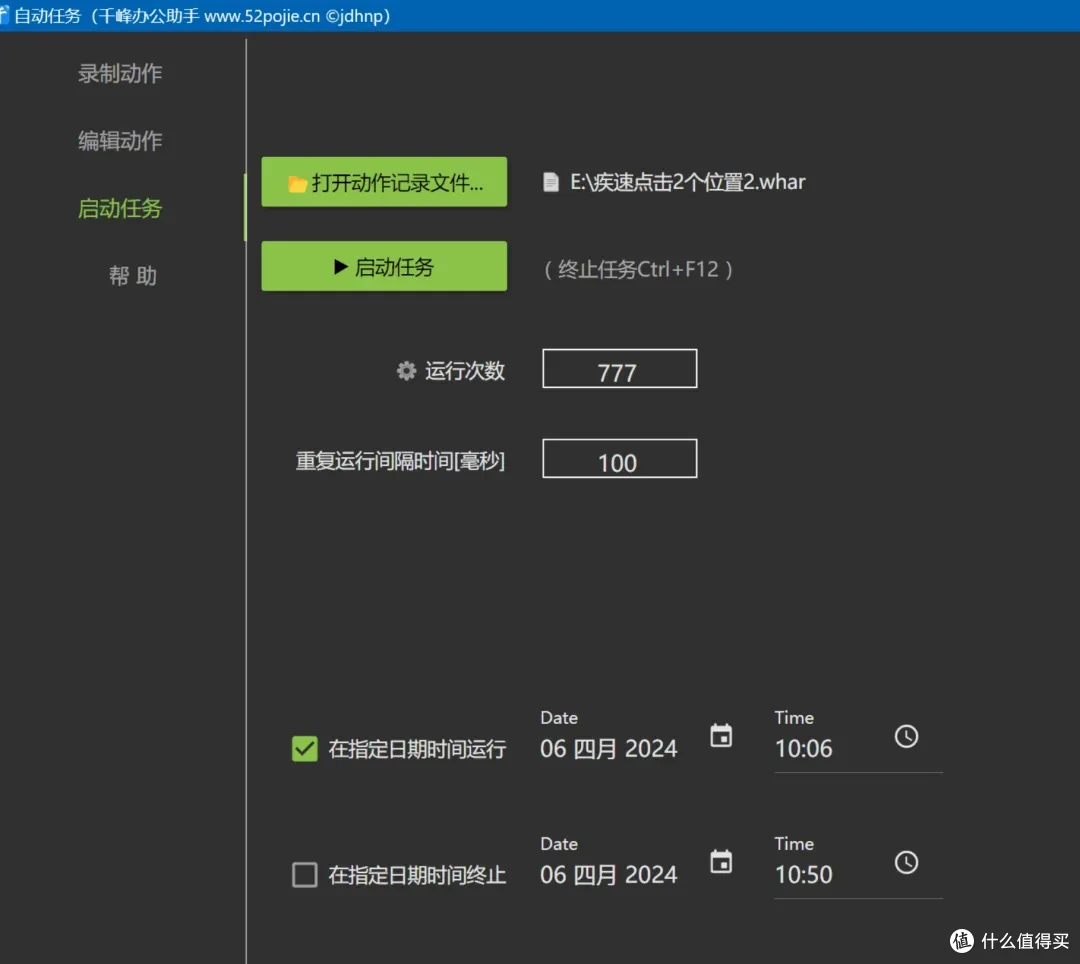Open the 录制动作 sidebar section
This screenshot has height=964, width=1080.
(x=120, y=74)
